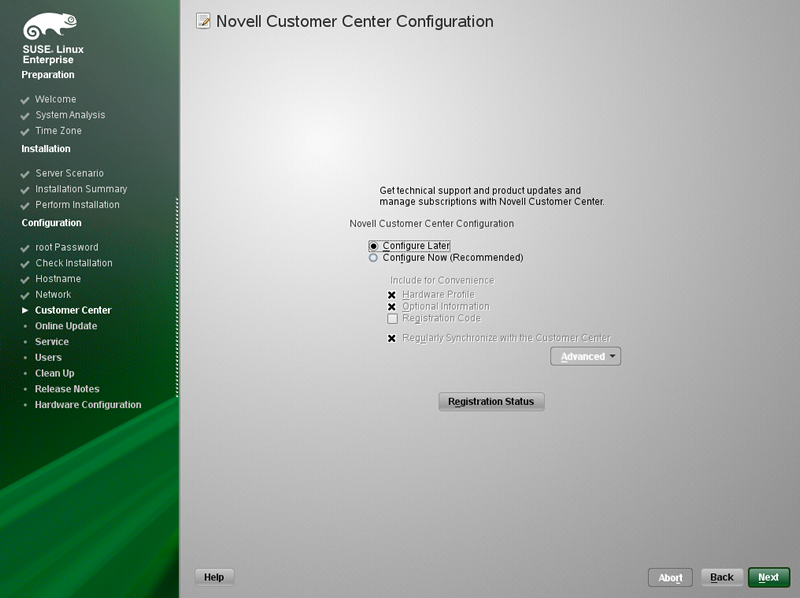Click the Novell Customer Center Configuration title
Screen dimensions: 800x598
pyautogui.click(x=355, y=21)
